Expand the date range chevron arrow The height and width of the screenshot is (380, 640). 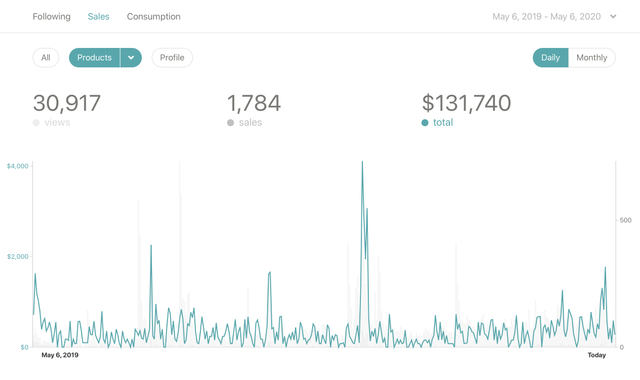613,17
